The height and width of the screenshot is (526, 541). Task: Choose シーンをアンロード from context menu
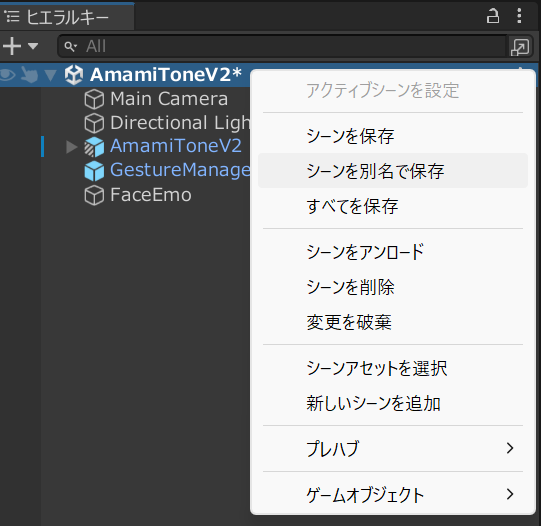point(393,252)
